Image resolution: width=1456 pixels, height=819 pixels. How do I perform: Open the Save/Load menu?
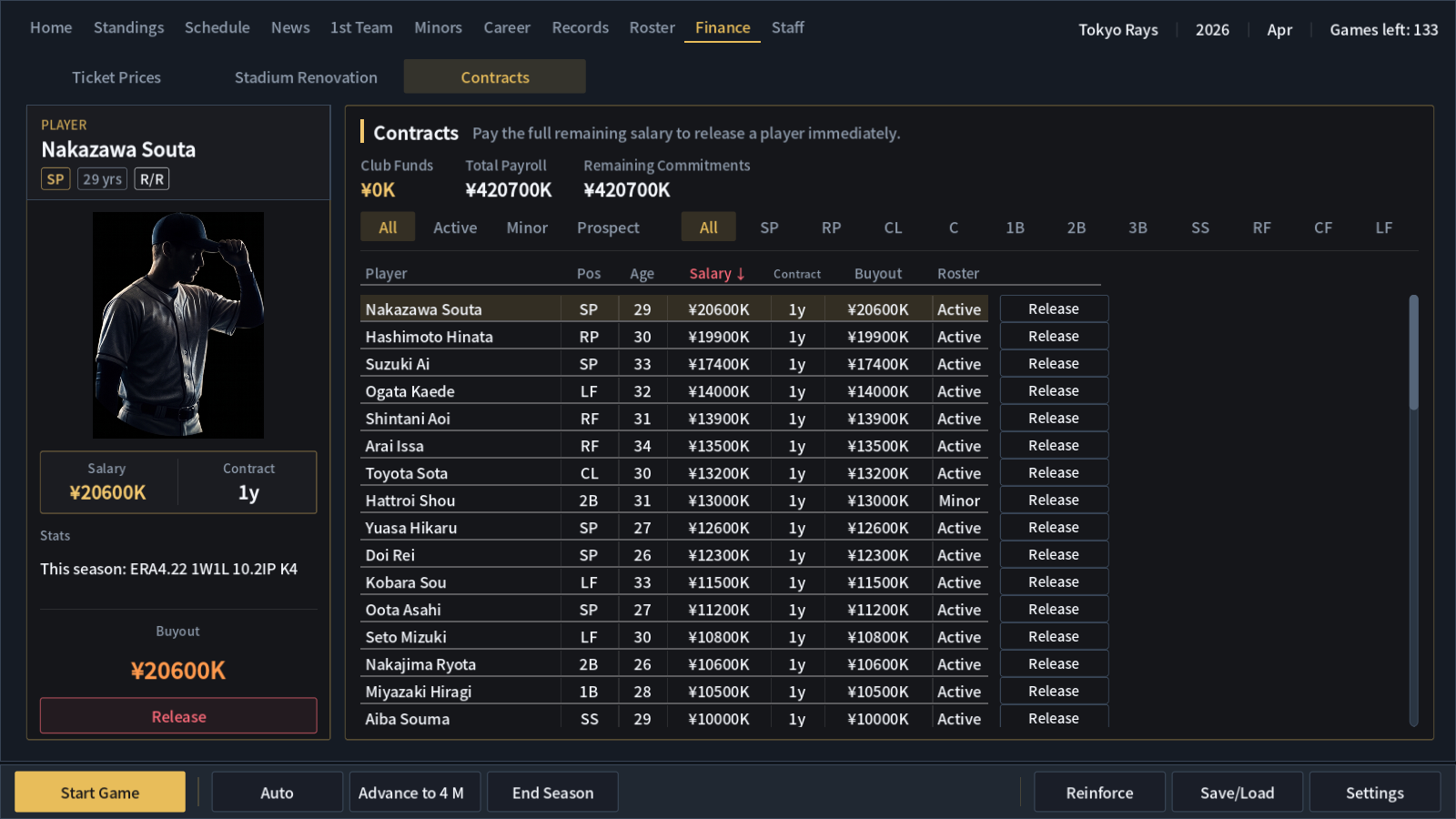click(1237, 793)
